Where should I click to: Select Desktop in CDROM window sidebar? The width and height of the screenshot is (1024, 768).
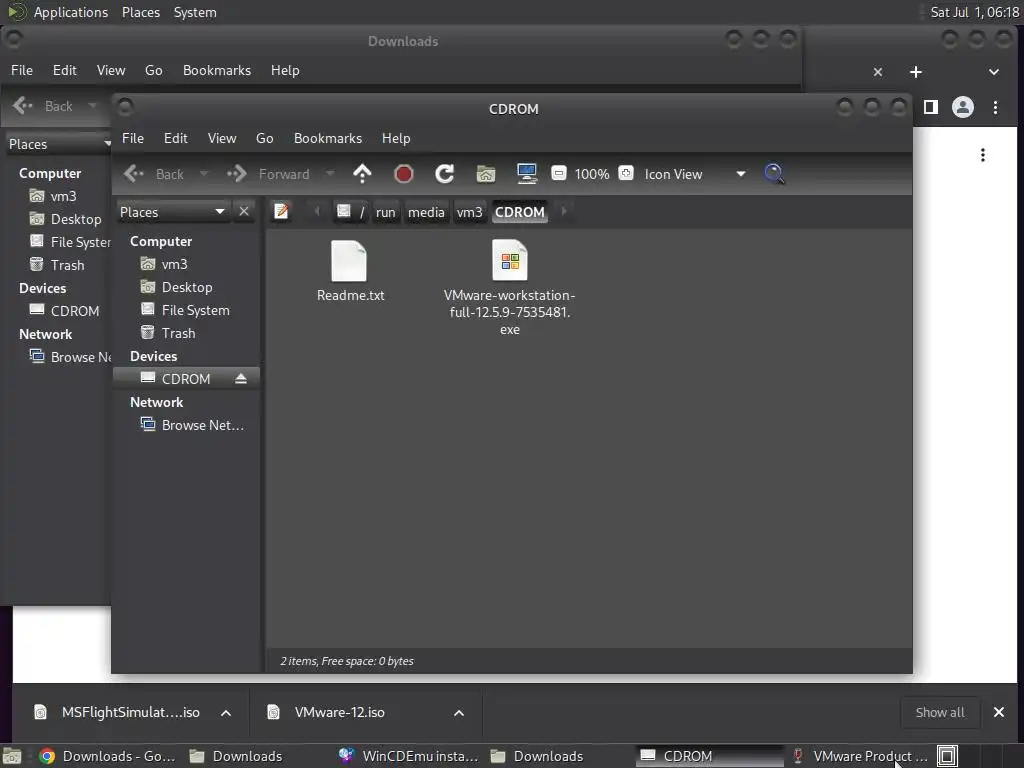187,287
